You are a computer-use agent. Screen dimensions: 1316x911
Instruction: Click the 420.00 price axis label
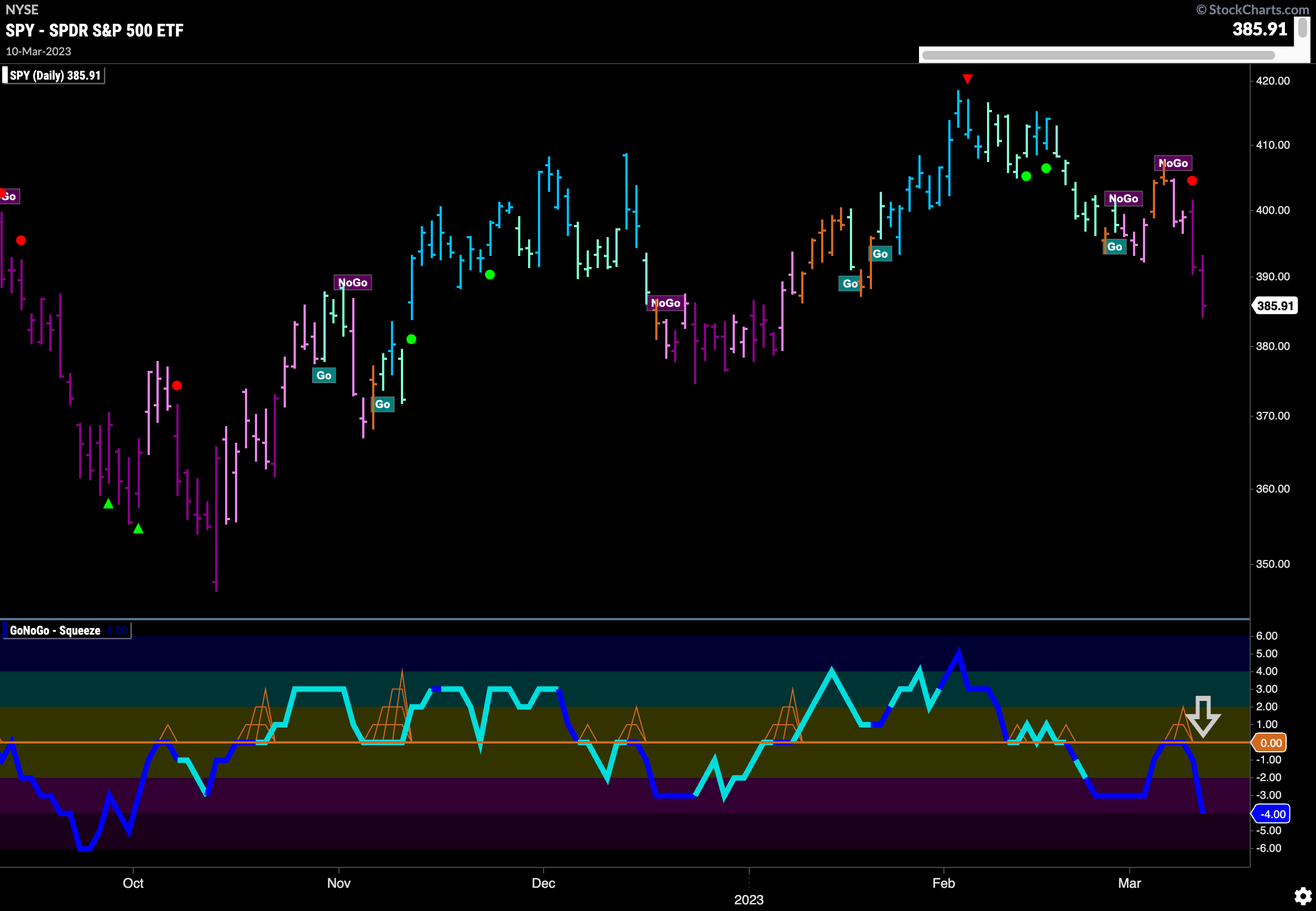pyautogui.click(x=1273, y=81)
